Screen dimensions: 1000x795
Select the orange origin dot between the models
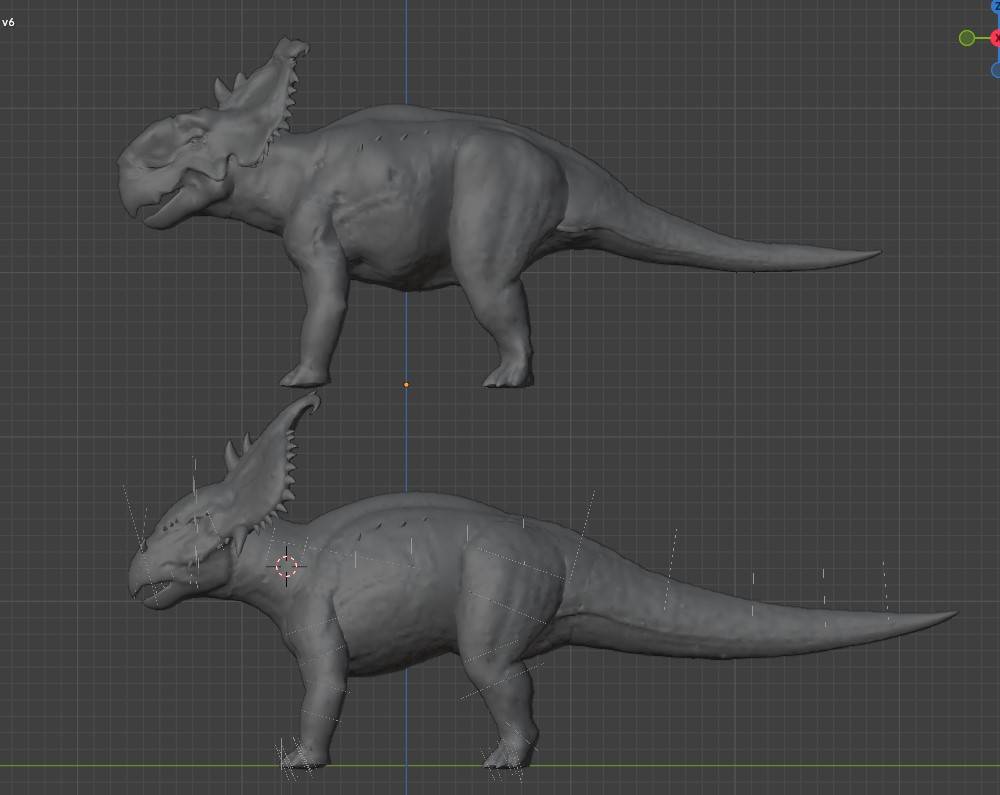[x=406, y=385]
